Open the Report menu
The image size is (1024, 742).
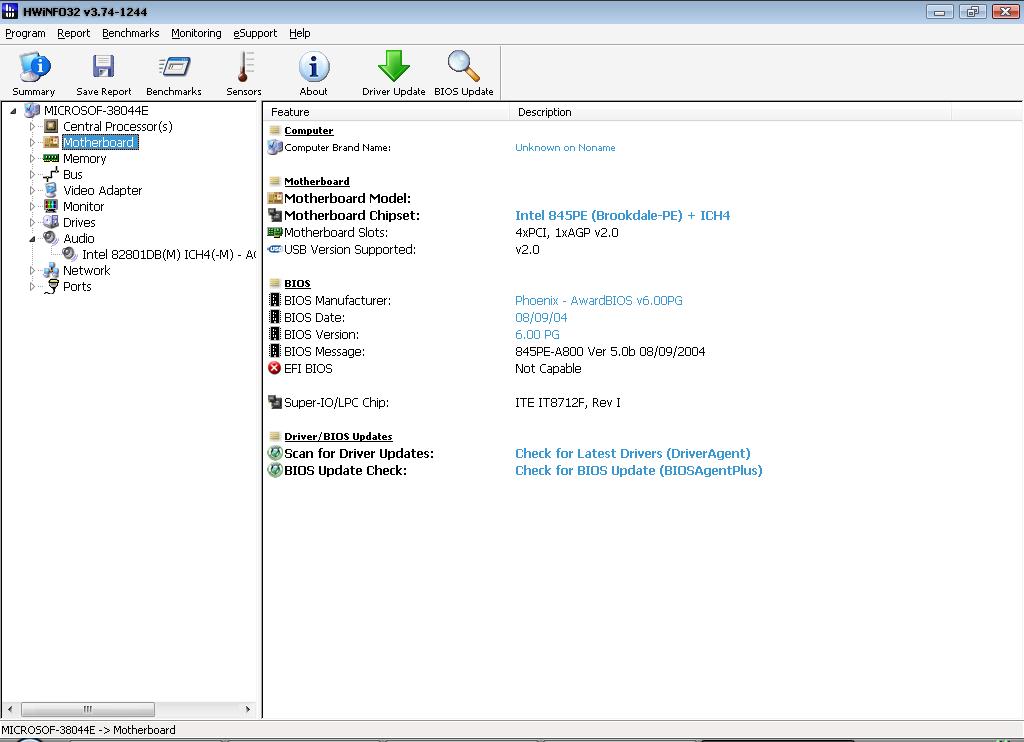[x=73, y=33]
